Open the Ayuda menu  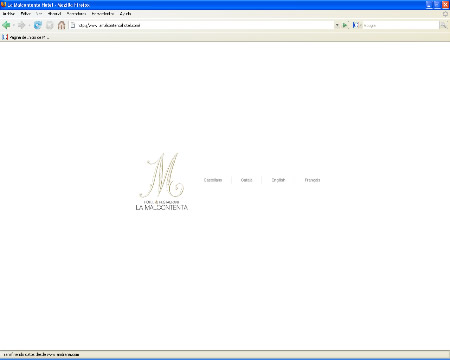click(125, 14)
